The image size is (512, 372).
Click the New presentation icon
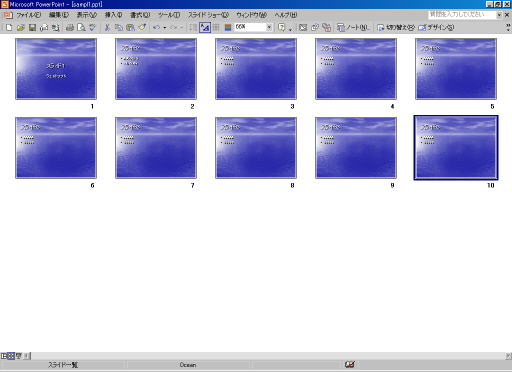[x=9, y=27]
